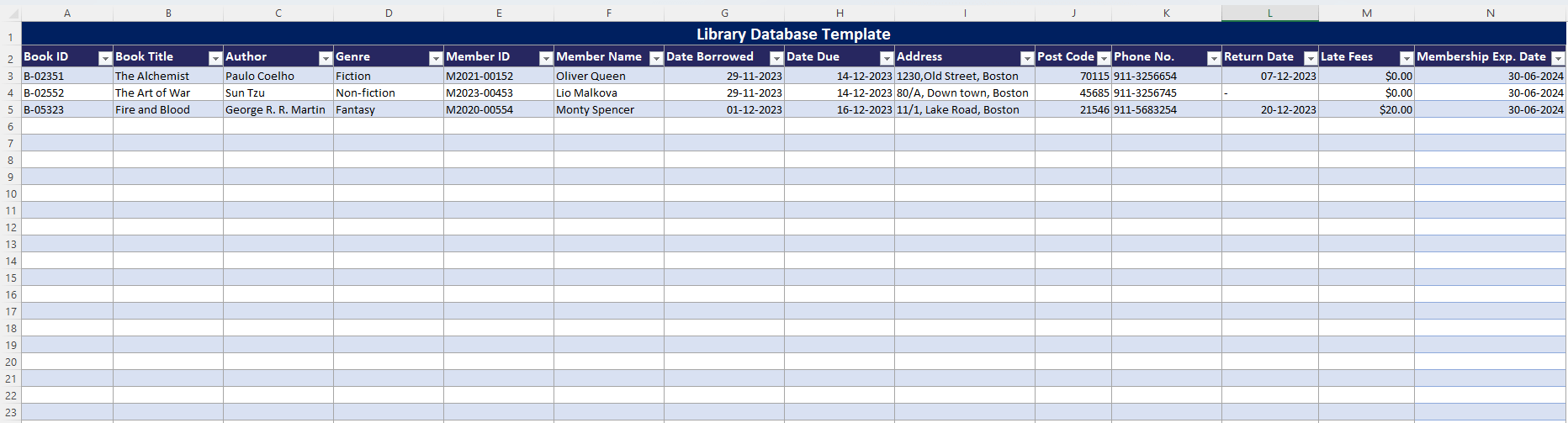Viewport: 1568px width, 423px height.
Task: Open the Post Code filter dropdown
Action: tap(1104, 58)
